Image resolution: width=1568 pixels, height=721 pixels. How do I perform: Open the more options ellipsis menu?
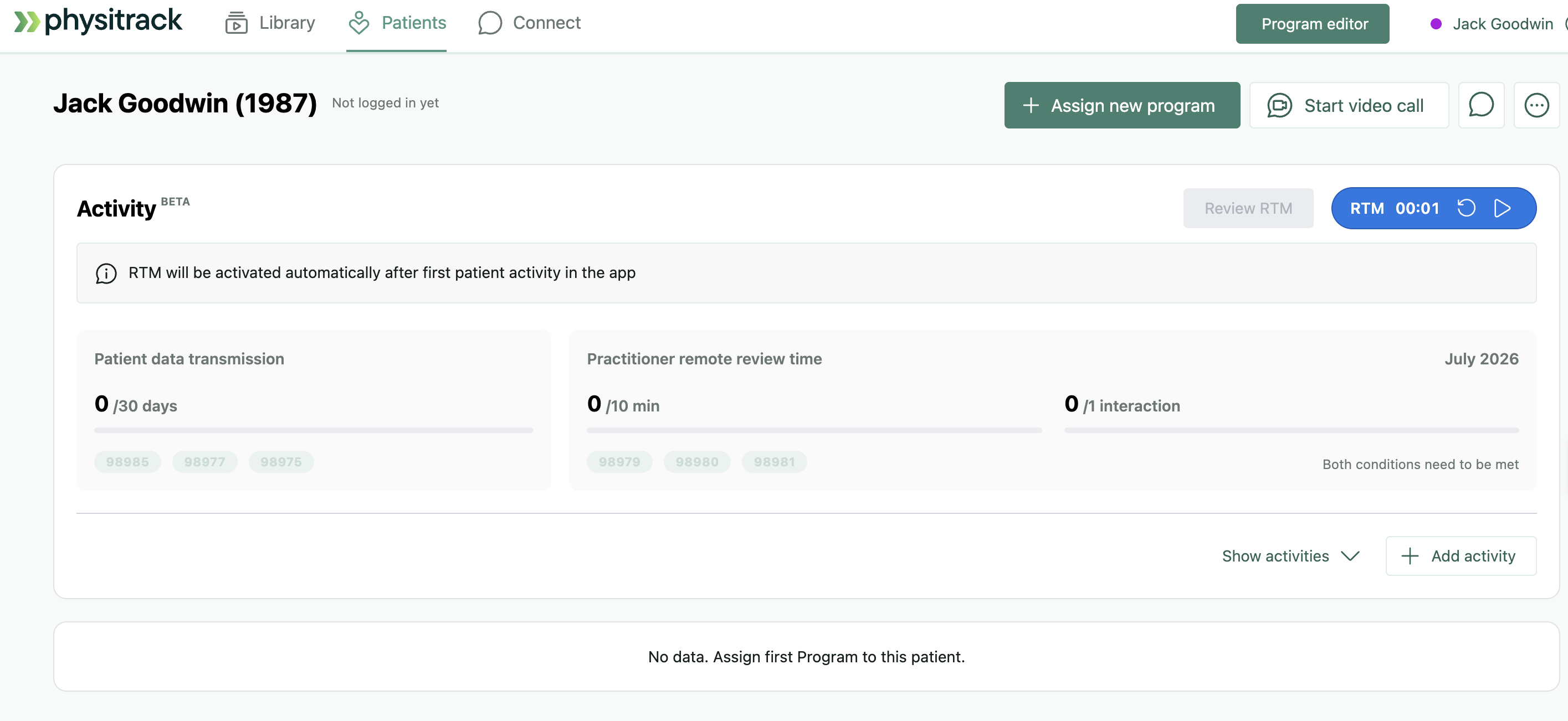(1536, 105)
